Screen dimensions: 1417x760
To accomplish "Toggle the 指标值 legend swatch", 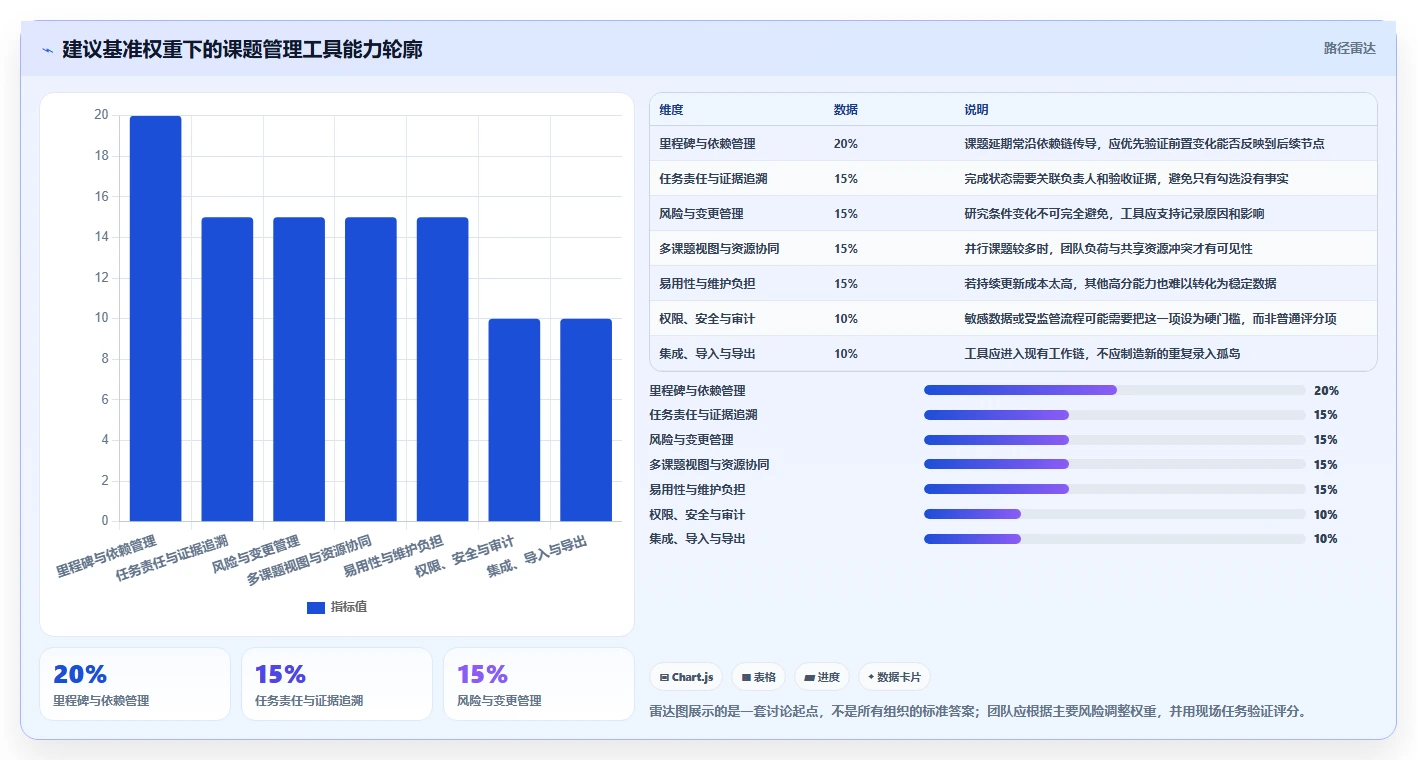I will 315,607.
